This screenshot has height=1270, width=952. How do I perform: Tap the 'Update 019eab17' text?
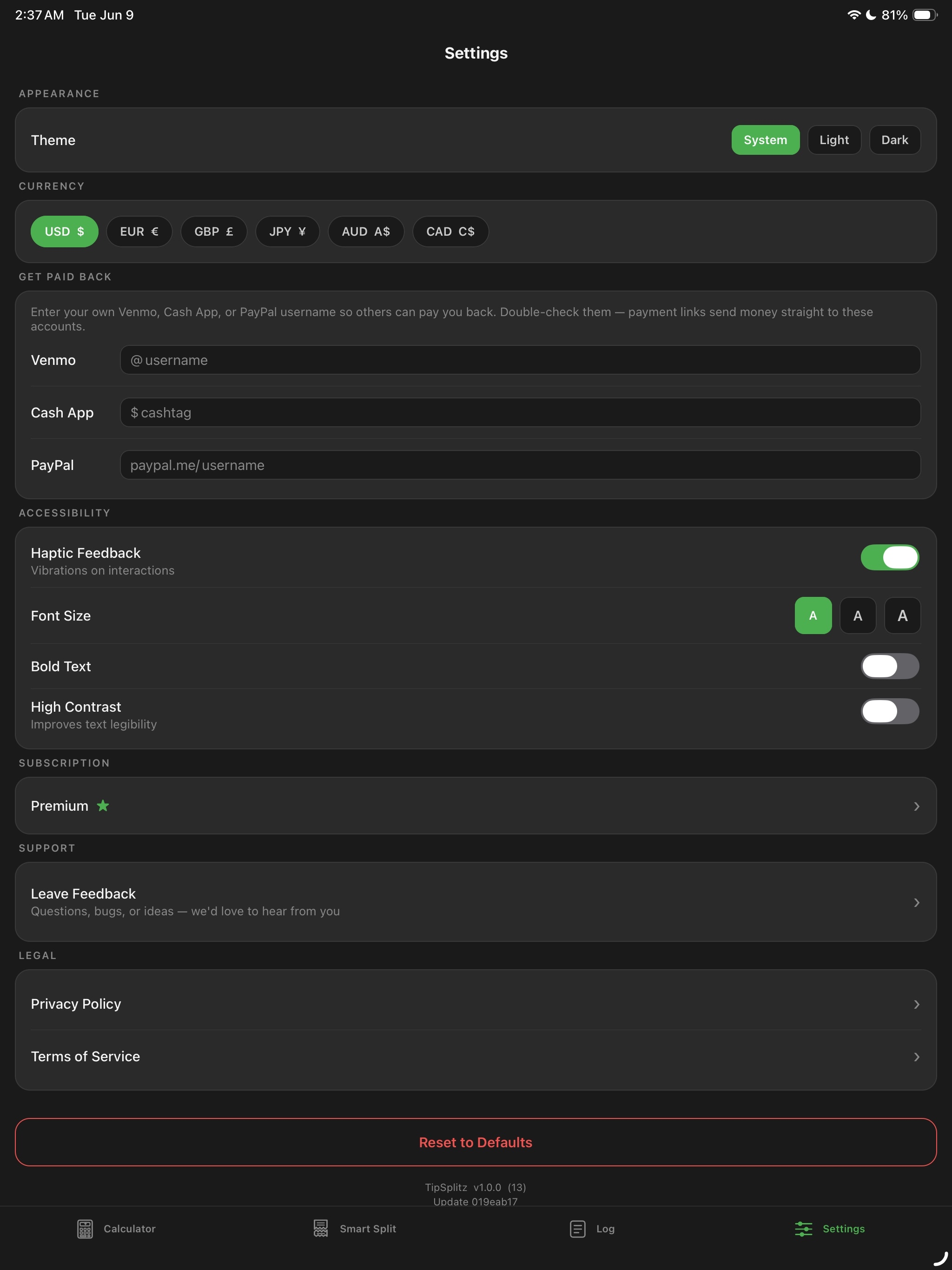coord(476,1201)
